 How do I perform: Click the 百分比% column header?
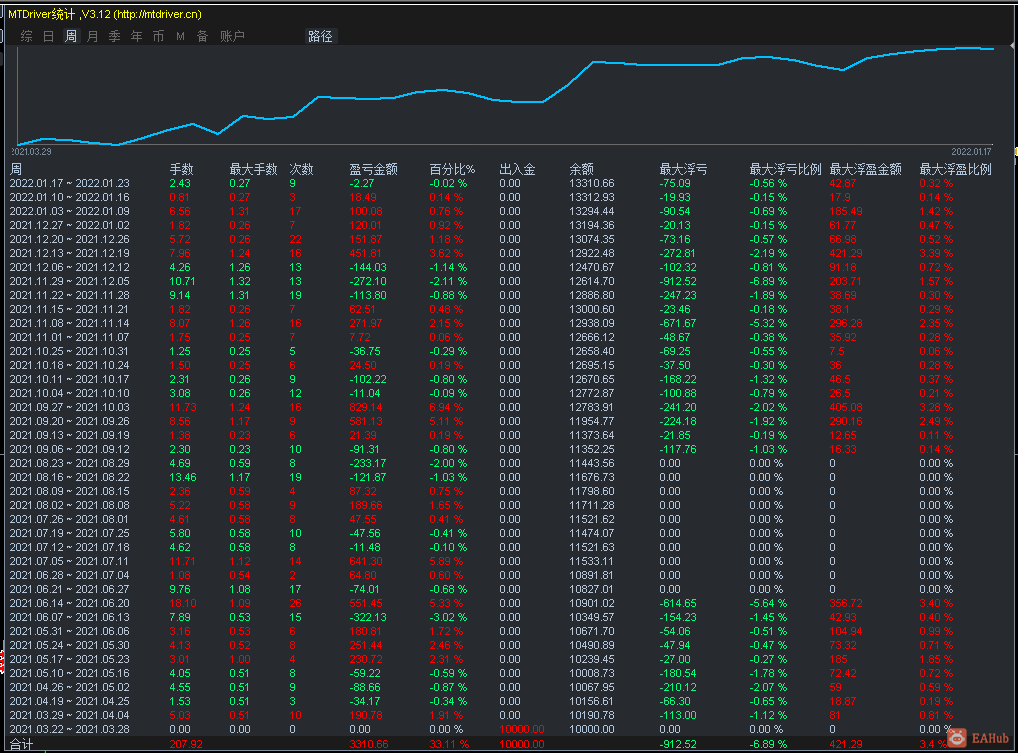[453, 169]
